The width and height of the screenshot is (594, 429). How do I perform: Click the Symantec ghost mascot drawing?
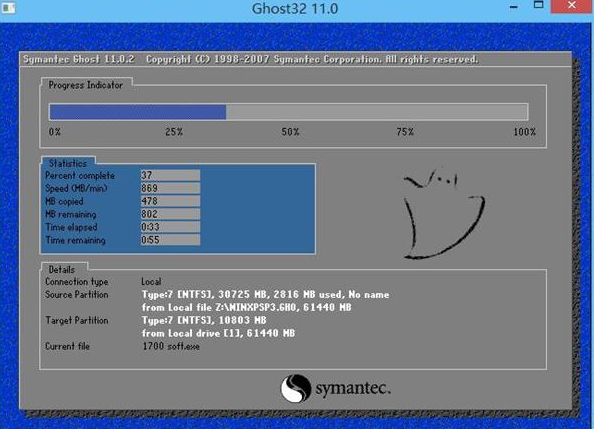pos(444,213)
